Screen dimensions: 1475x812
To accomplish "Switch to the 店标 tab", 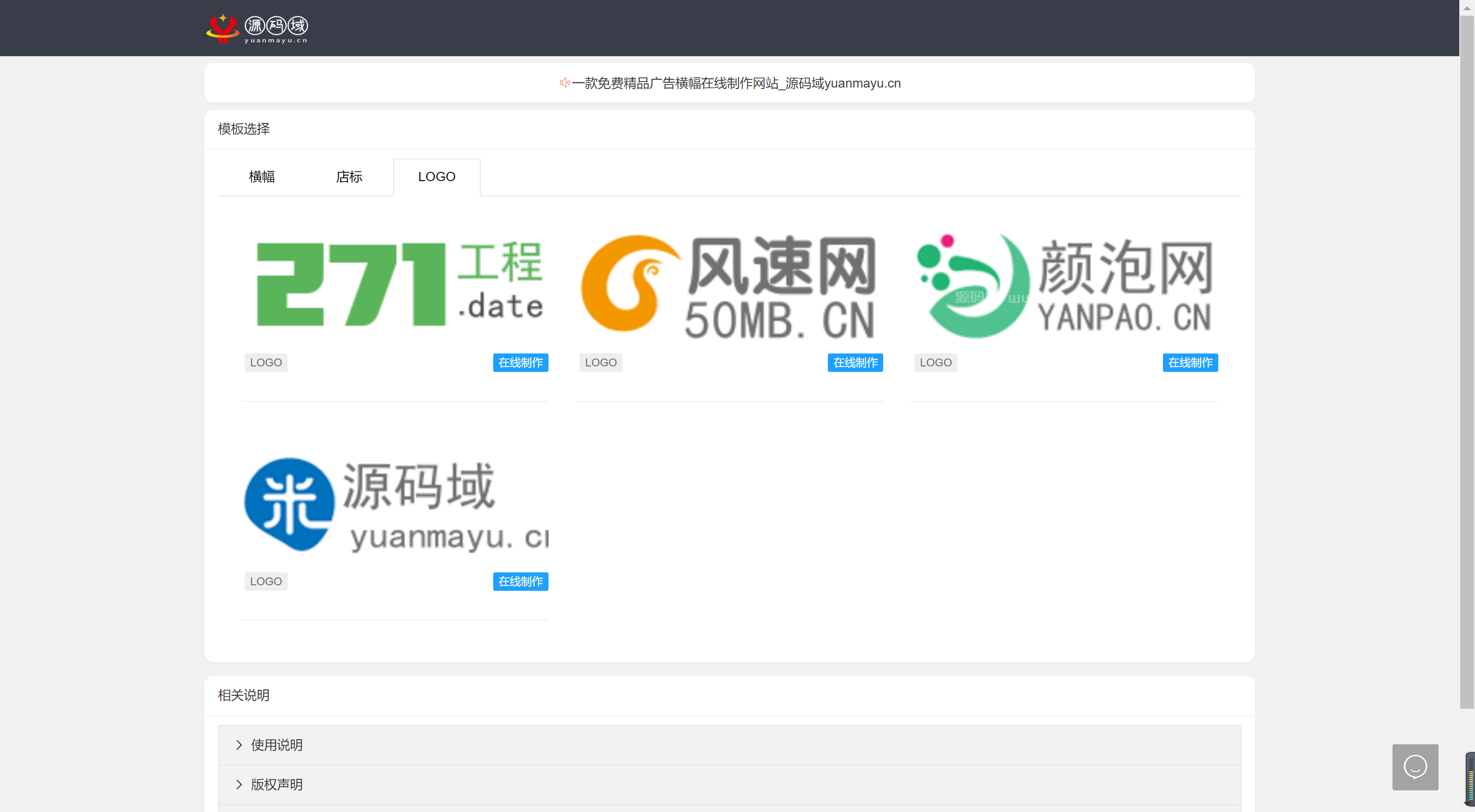I will 349,177.
